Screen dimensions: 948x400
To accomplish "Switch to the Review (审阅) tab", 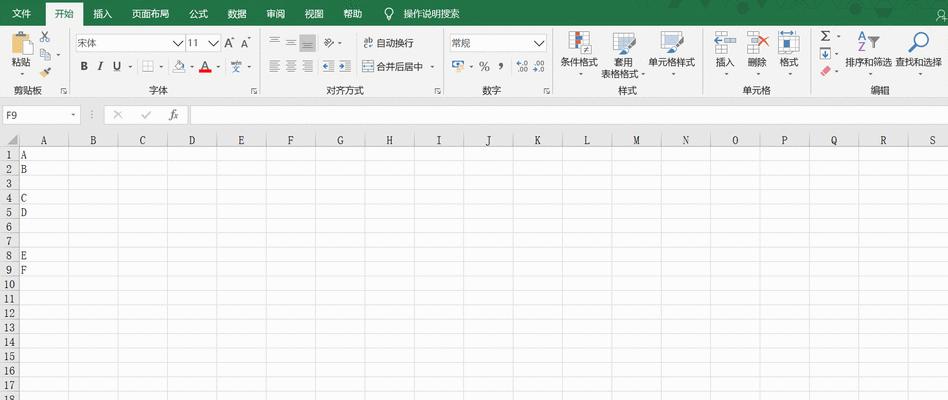I will click(x=275, y=13).
